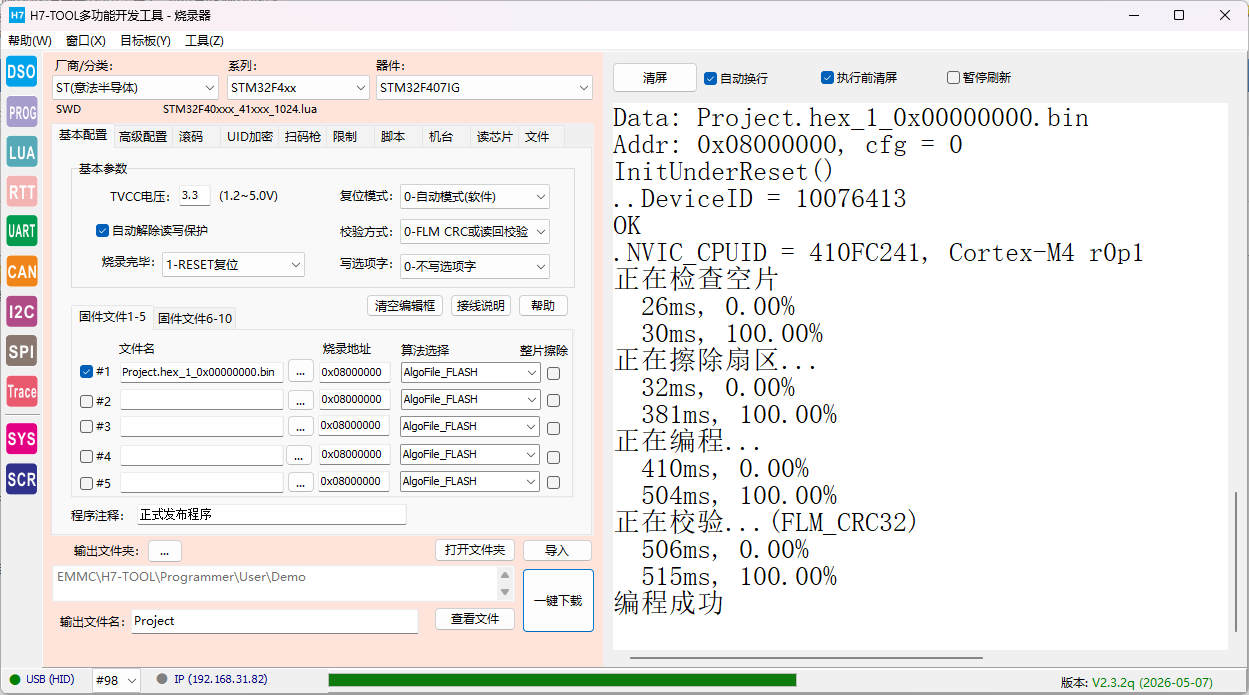Click the #1 烧录地址 0x08000000 field
The height and width of the screenshot is (695, 1249).
coord(355,372)
